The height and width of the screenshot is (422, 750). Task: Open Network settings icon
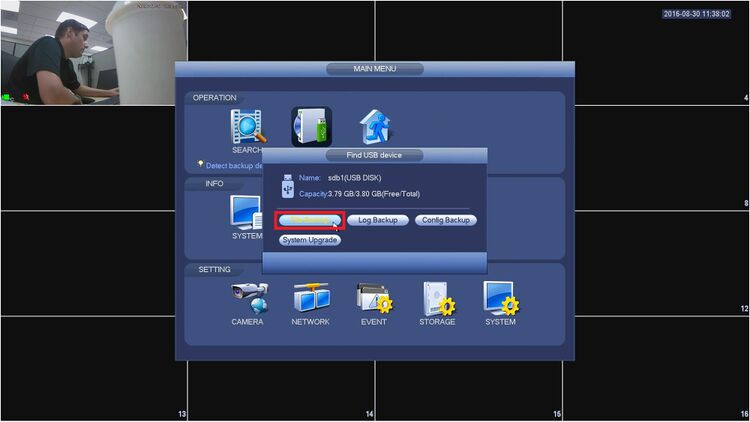tap(311, 298)
